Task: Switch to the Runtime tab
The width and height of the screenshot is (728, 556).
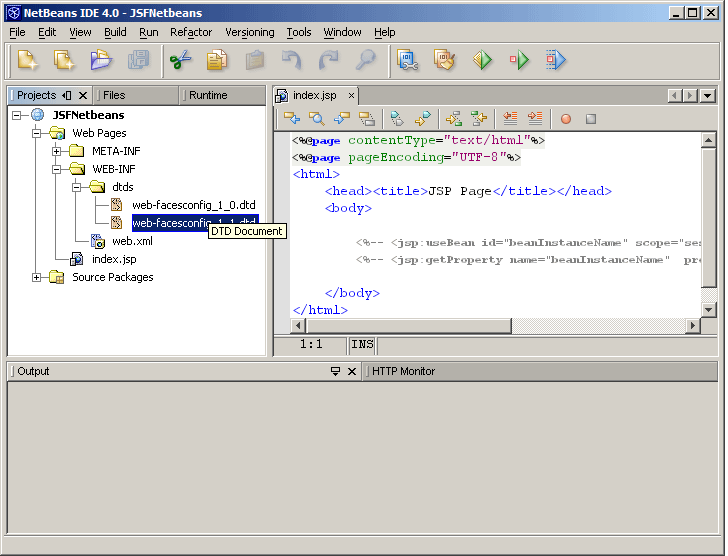Action: point(208,95)
